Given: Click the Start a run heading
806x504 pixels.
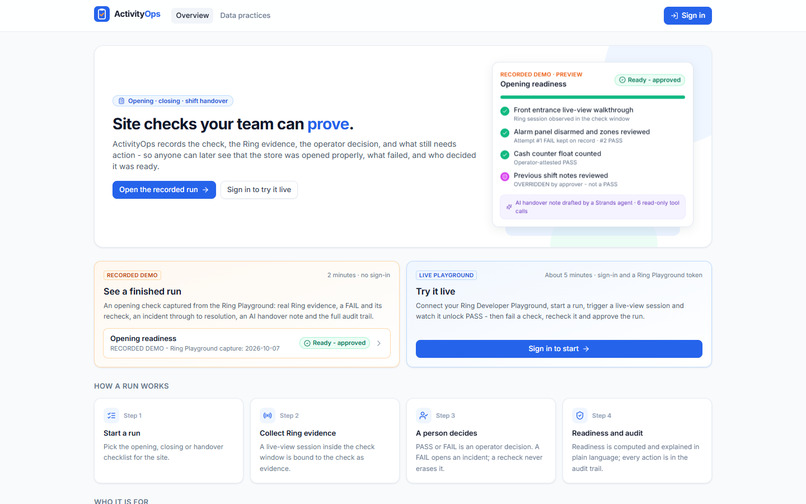Looking at the screenshot, I should point(122,433).
